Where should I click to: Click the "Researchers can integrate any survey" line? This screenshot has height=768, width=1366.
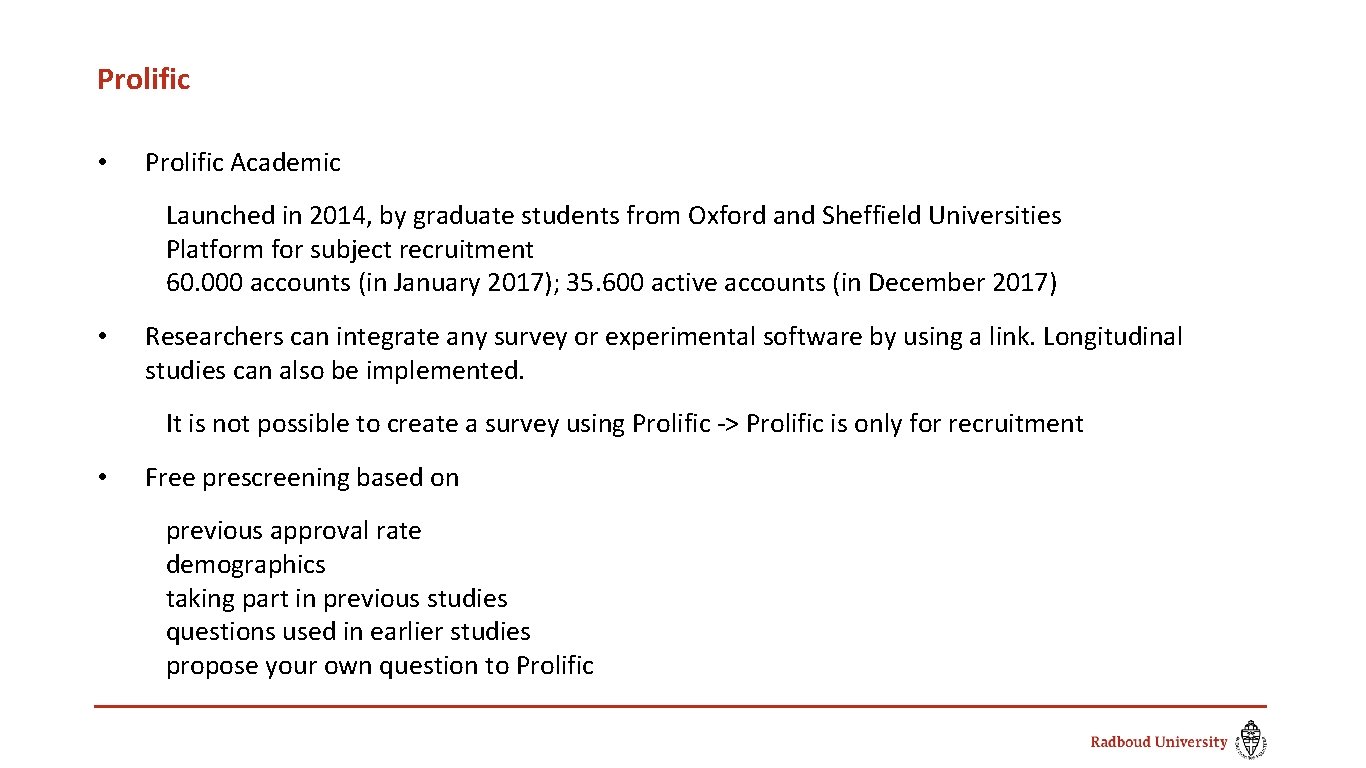pyautogui.click(x=663, y=337)
